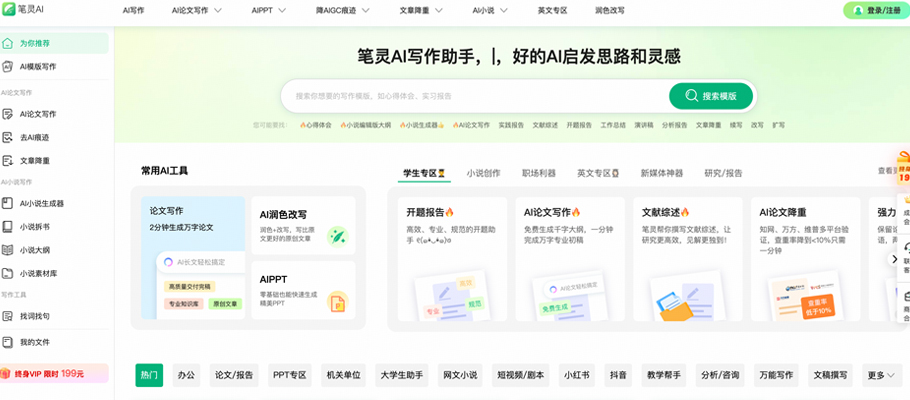Screen dimensions: 910x400
Task: Click the 工作总结 suggested search link
Action: tap(613, 125)
